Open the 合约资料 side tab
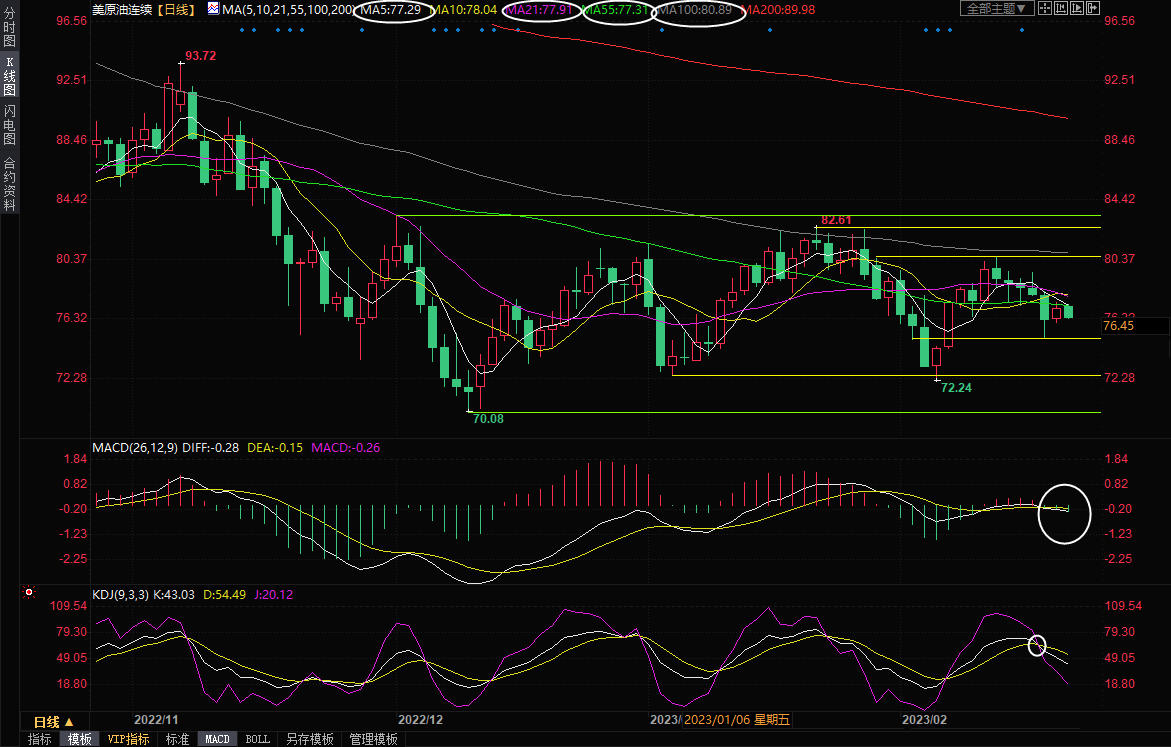 pos(9,183)
